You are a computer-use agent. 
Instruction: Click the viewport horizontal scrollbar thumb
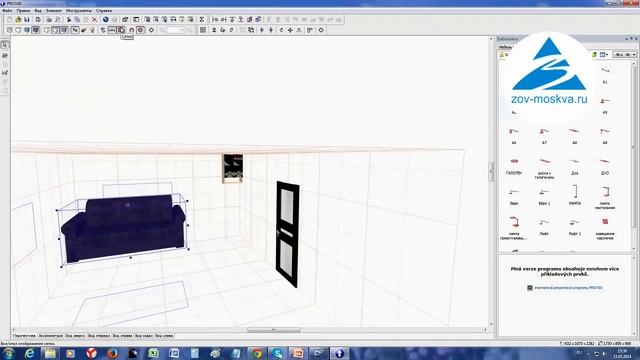273,330
